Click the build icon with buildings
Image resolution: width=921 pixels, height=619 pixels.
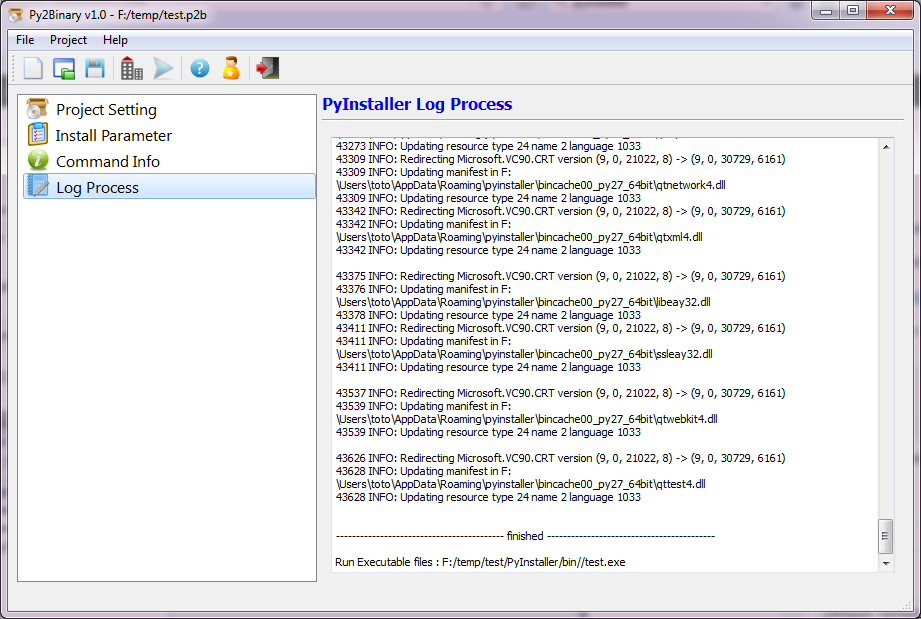click(x=132, y=69)
